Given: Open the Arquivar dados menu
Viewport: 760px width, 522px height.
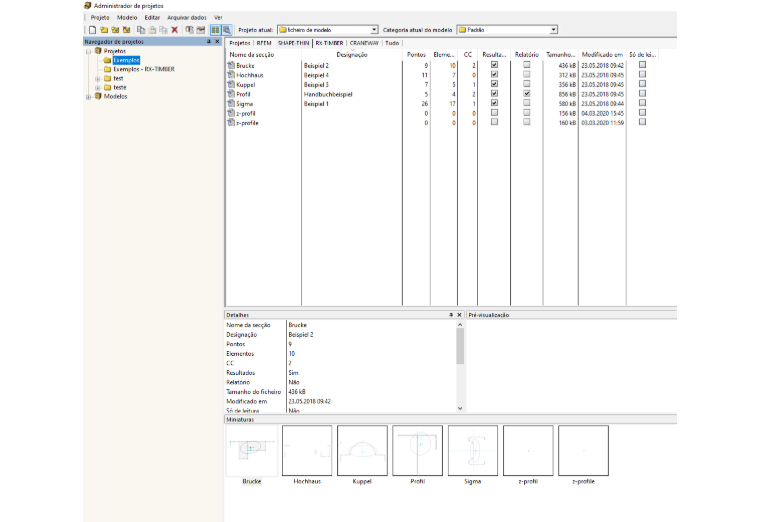Looking at the screenshot, I should pos(187,17).
